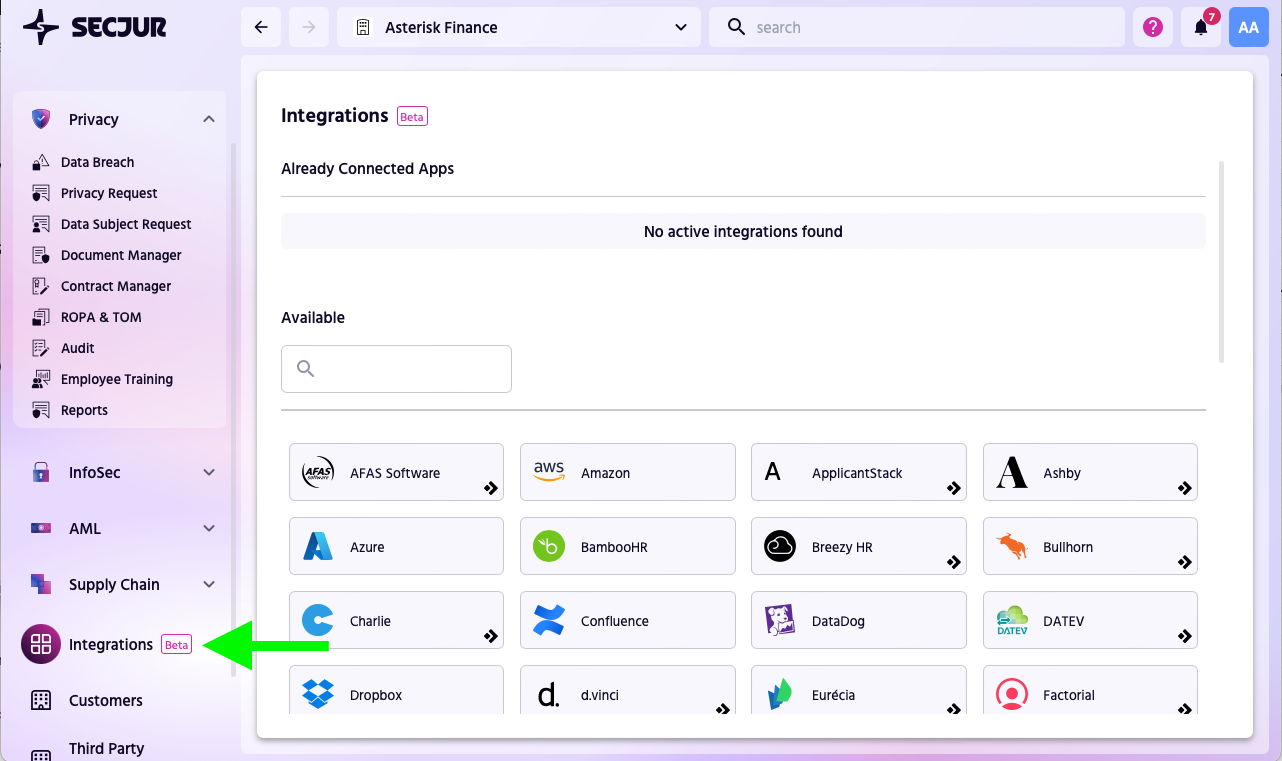Collapse the Privacy section chevron
The height and width of the screenshot is (761, 1282).
point(209,119)
